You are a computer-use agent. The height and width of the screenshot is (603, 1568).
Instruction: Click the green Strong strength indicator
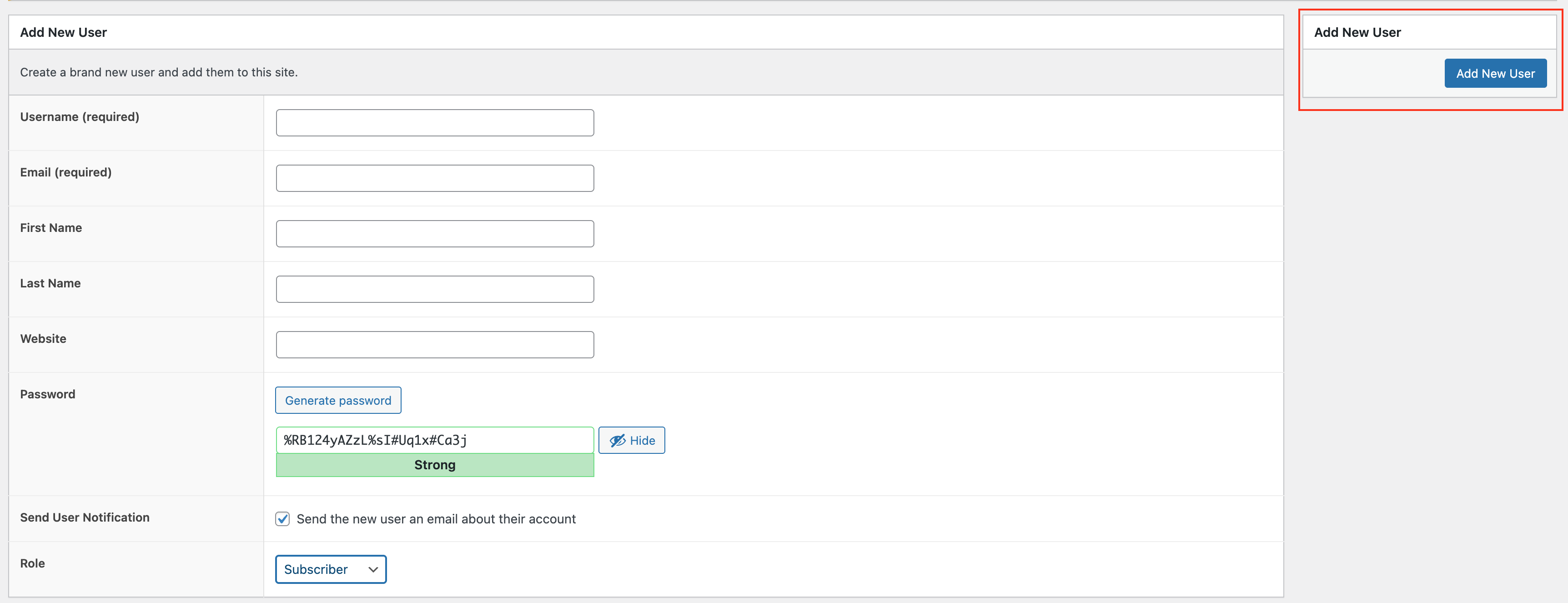click(x=435, y=465)
